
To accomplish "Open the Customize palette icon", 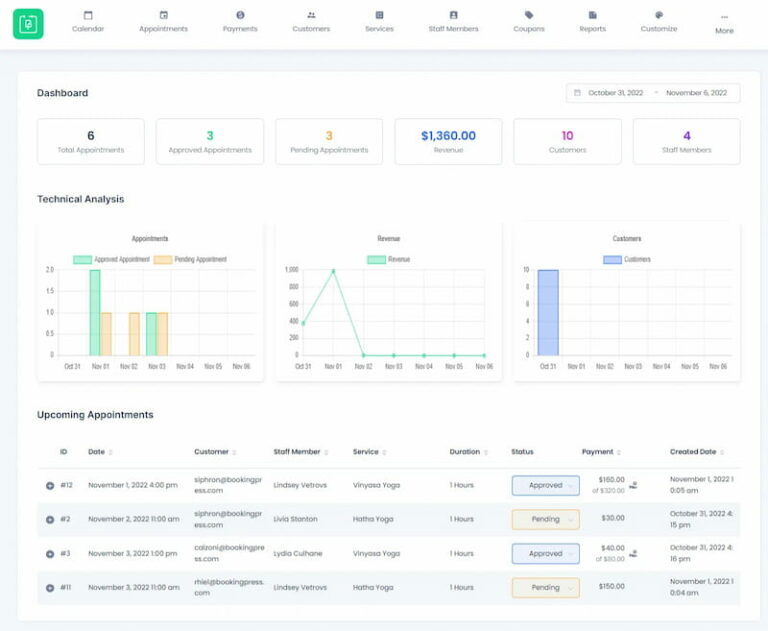I will click(x=659, y=15).
